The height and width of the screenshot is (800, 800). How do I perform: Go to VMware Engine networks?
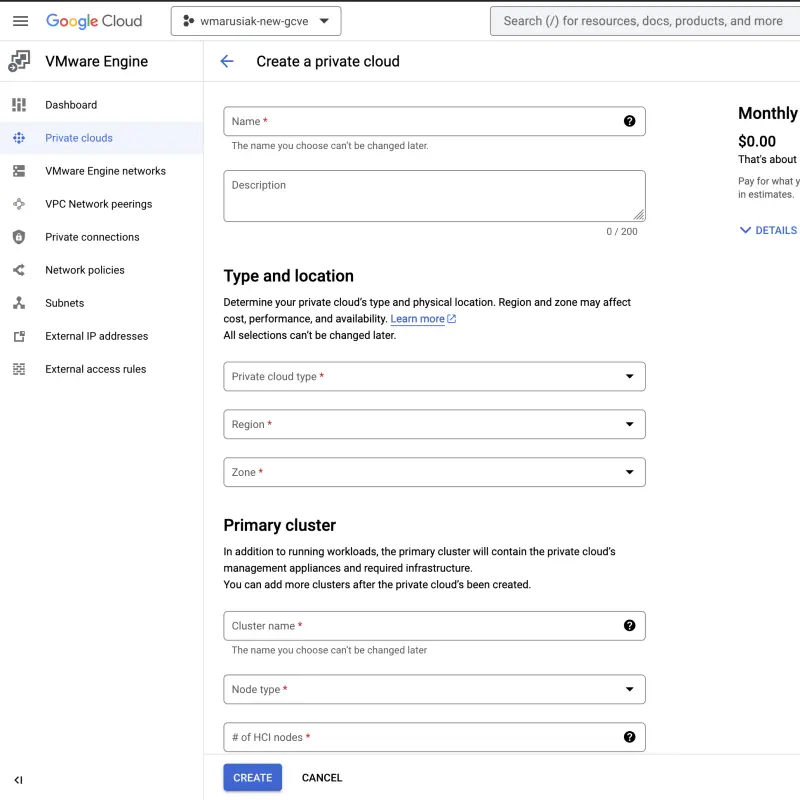(x=105, y=171)
